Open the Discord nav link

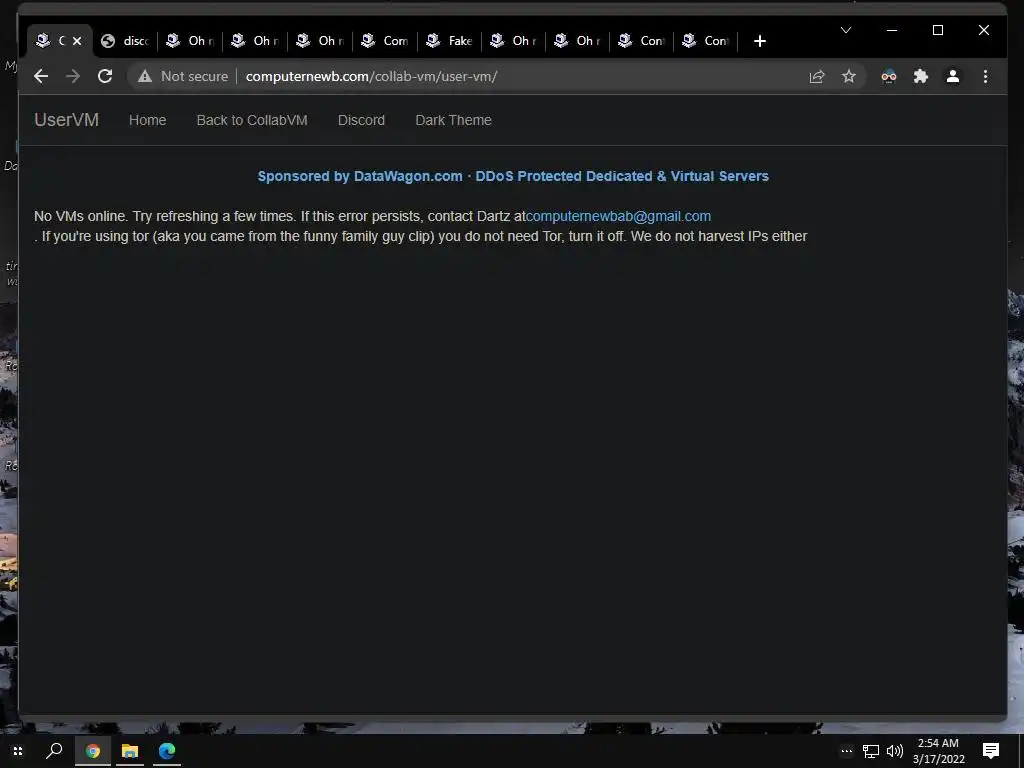[x=361, y=120]
